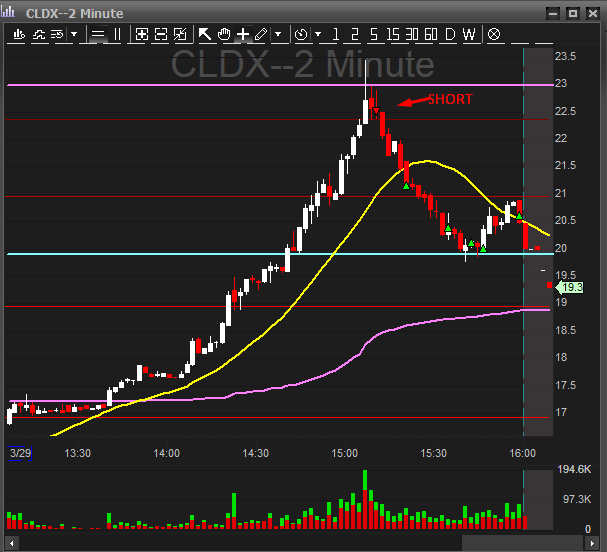The width and height of the screenshot is (607, 552).
Task: Switch to the 15 minute timeframe
Action: 393,34
